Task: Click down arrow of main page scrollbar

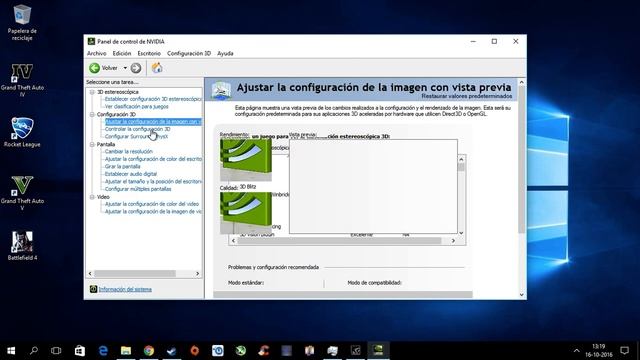Action: point(522,295)
